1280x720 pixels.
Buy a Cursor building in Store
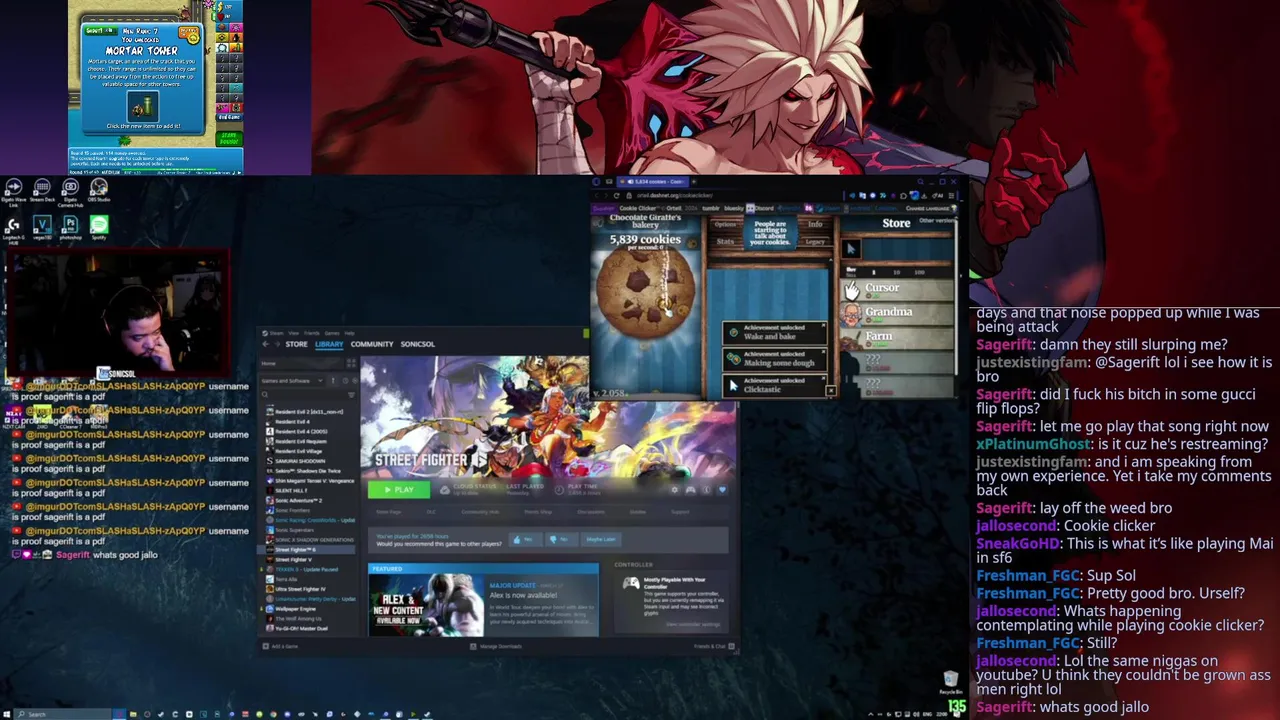pyautogui.click(x=898, y=290)
